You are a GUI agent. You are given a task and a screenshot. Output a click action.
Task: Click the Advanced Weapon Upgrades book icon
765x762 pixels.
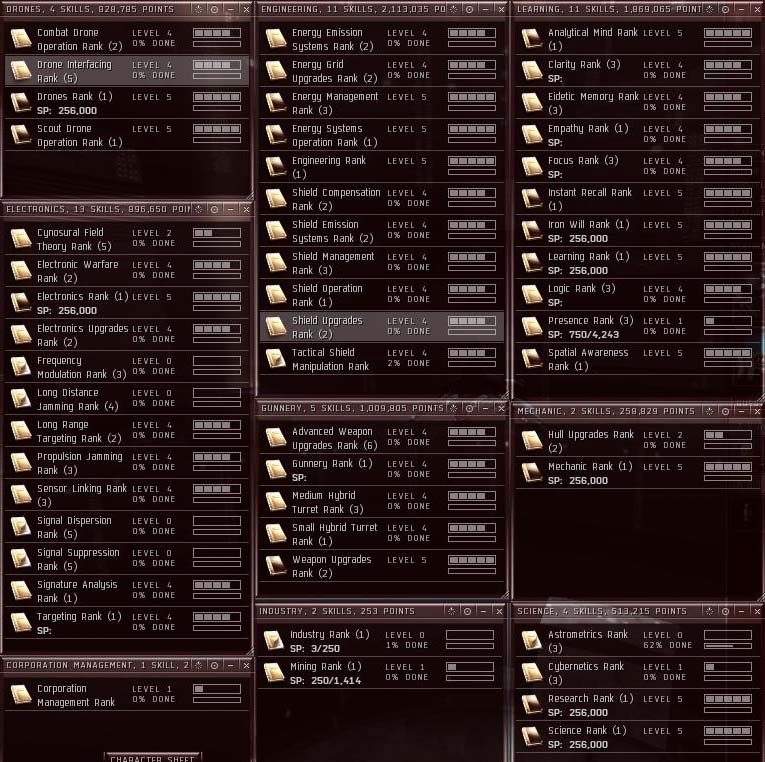[x=276, y=438]
